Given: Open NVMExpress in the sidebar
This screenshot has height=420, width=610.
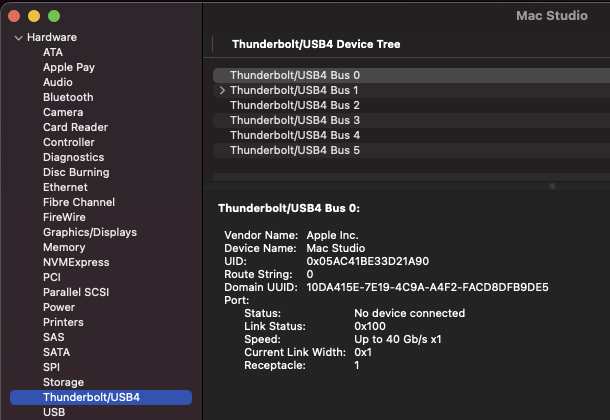Looking at the screenshot, I should [x=76, y=262].
